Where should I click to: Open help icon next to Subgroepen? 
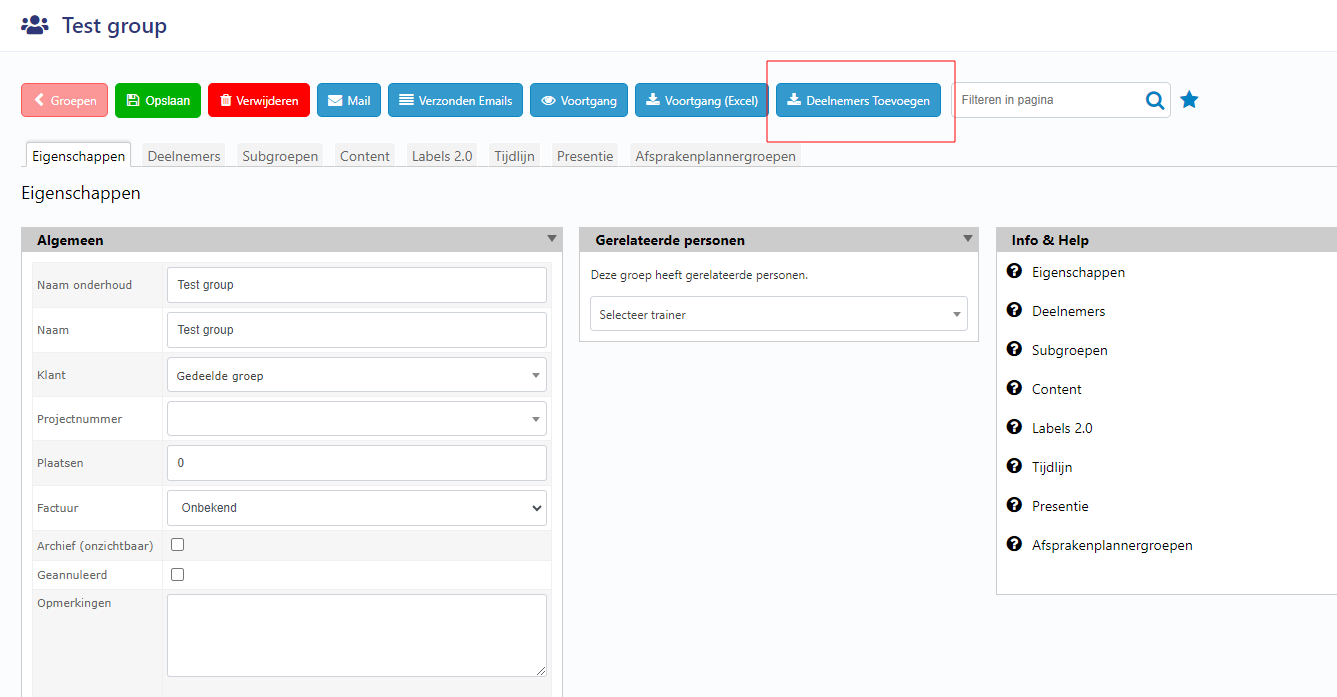(1014, 350)
